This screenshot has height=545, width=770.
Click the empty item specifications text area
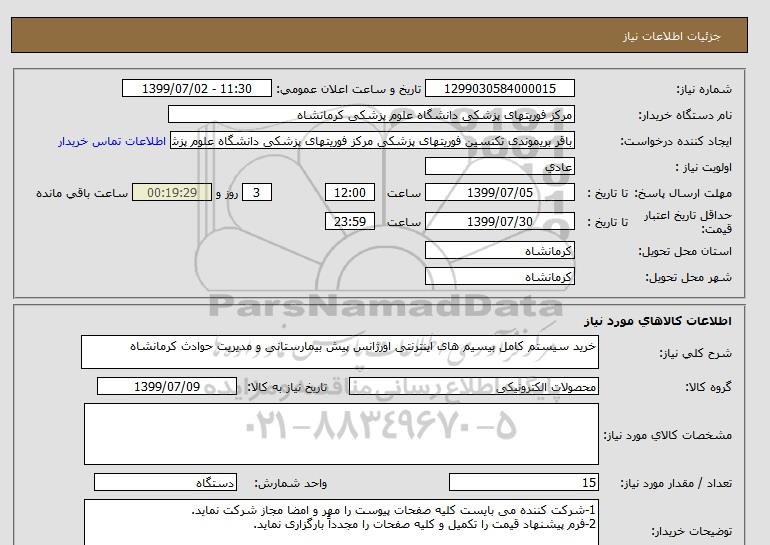[341, 434]
